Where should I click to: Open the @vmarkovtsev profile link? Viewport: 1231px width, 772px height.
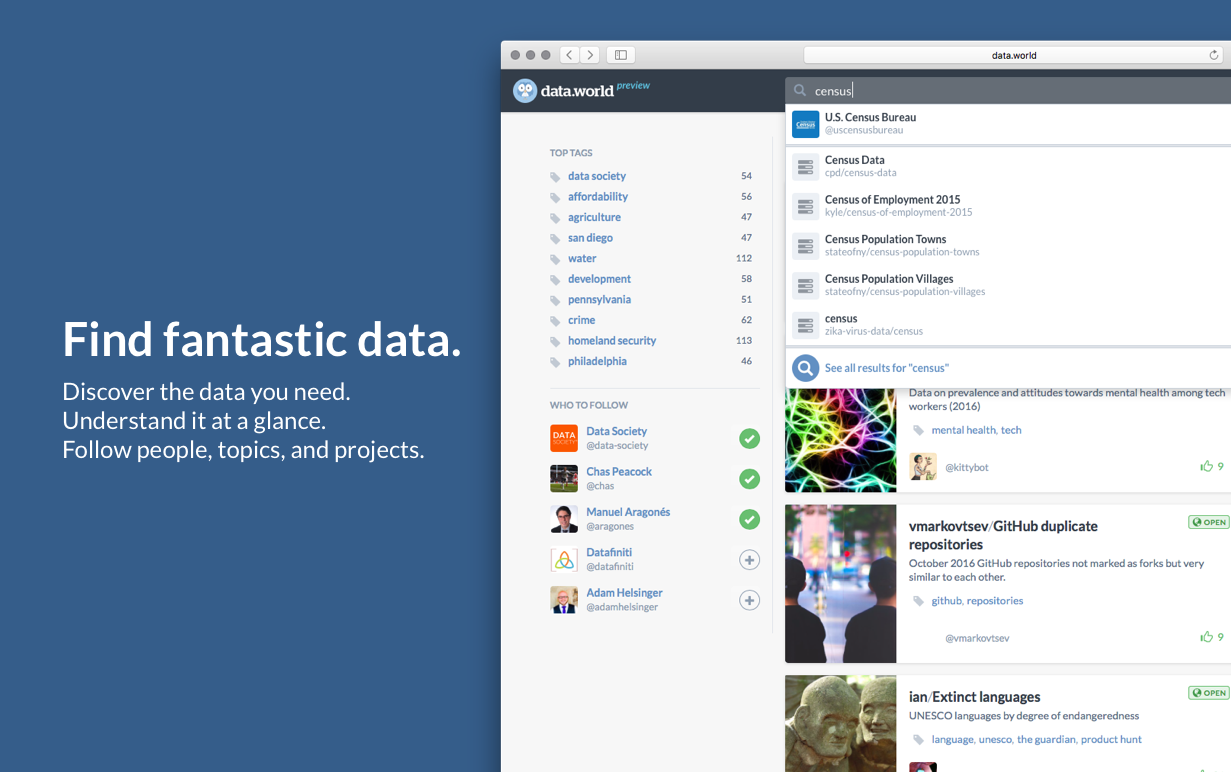(977, 638)
